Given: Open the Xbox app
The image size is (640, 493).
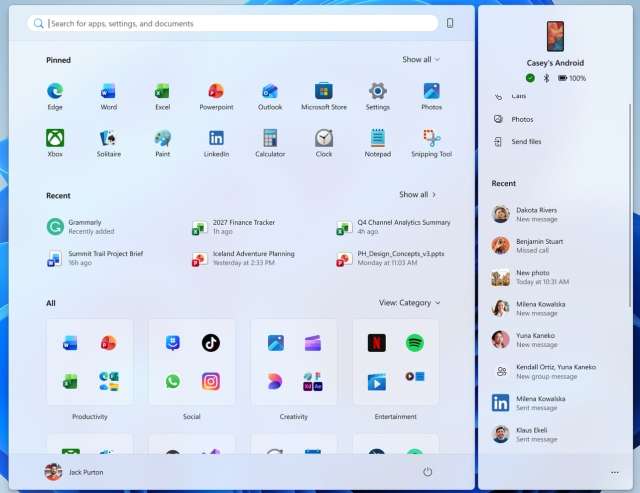Looking at the screenshot, I should [x=55, y=143].
